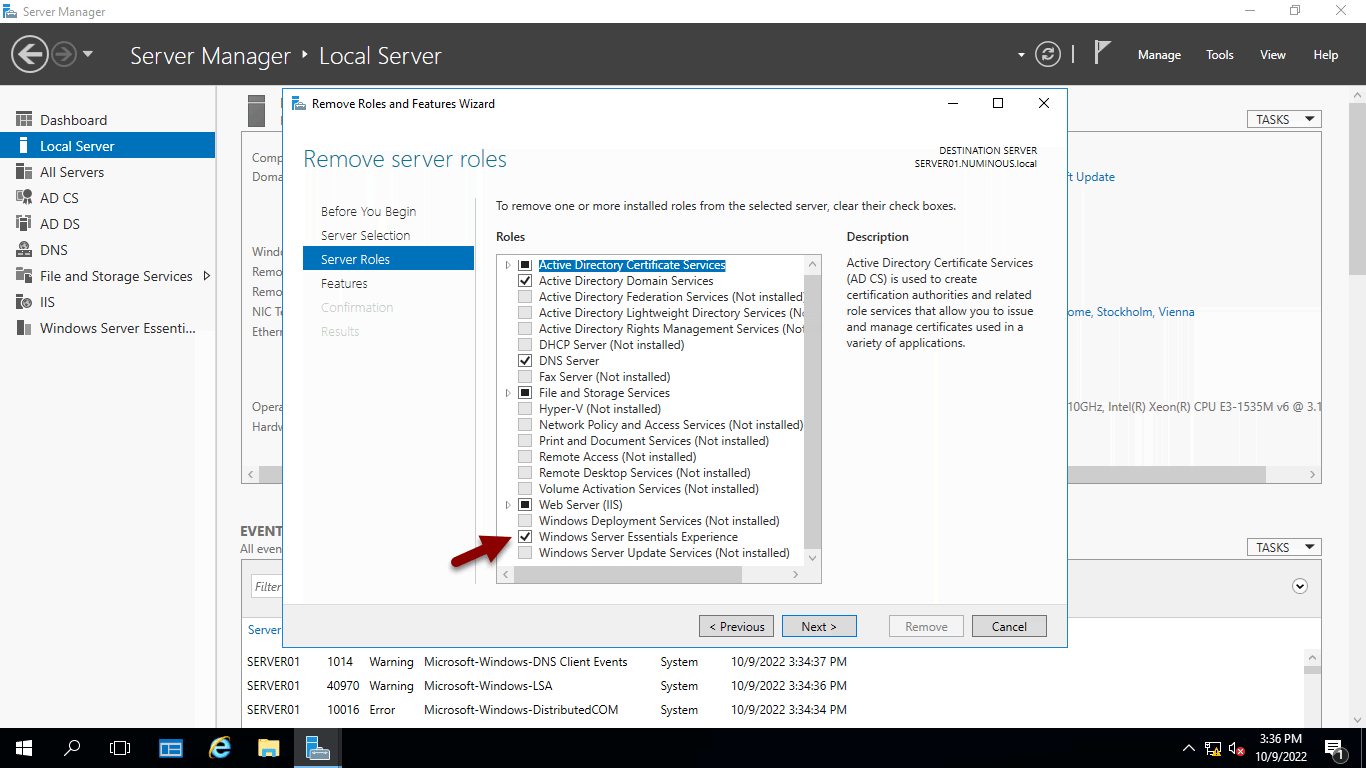Select the Server Roles step

click(x=388, y=259)
